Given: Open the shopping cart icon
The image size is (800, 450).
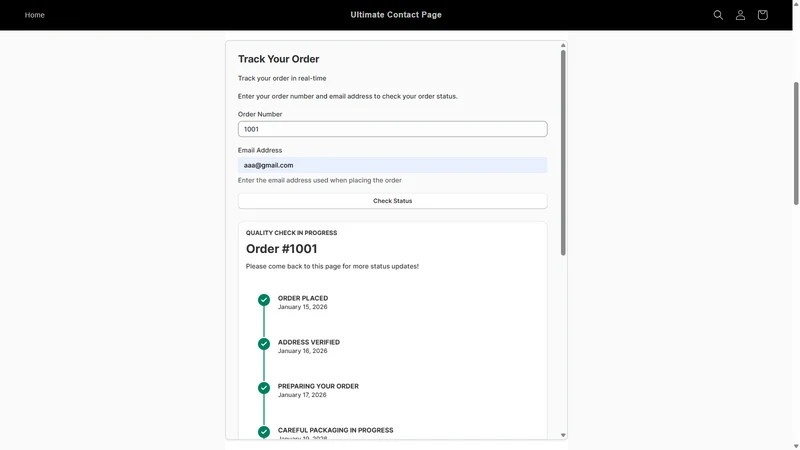Looking at the screenshot, I should point(762,15).
